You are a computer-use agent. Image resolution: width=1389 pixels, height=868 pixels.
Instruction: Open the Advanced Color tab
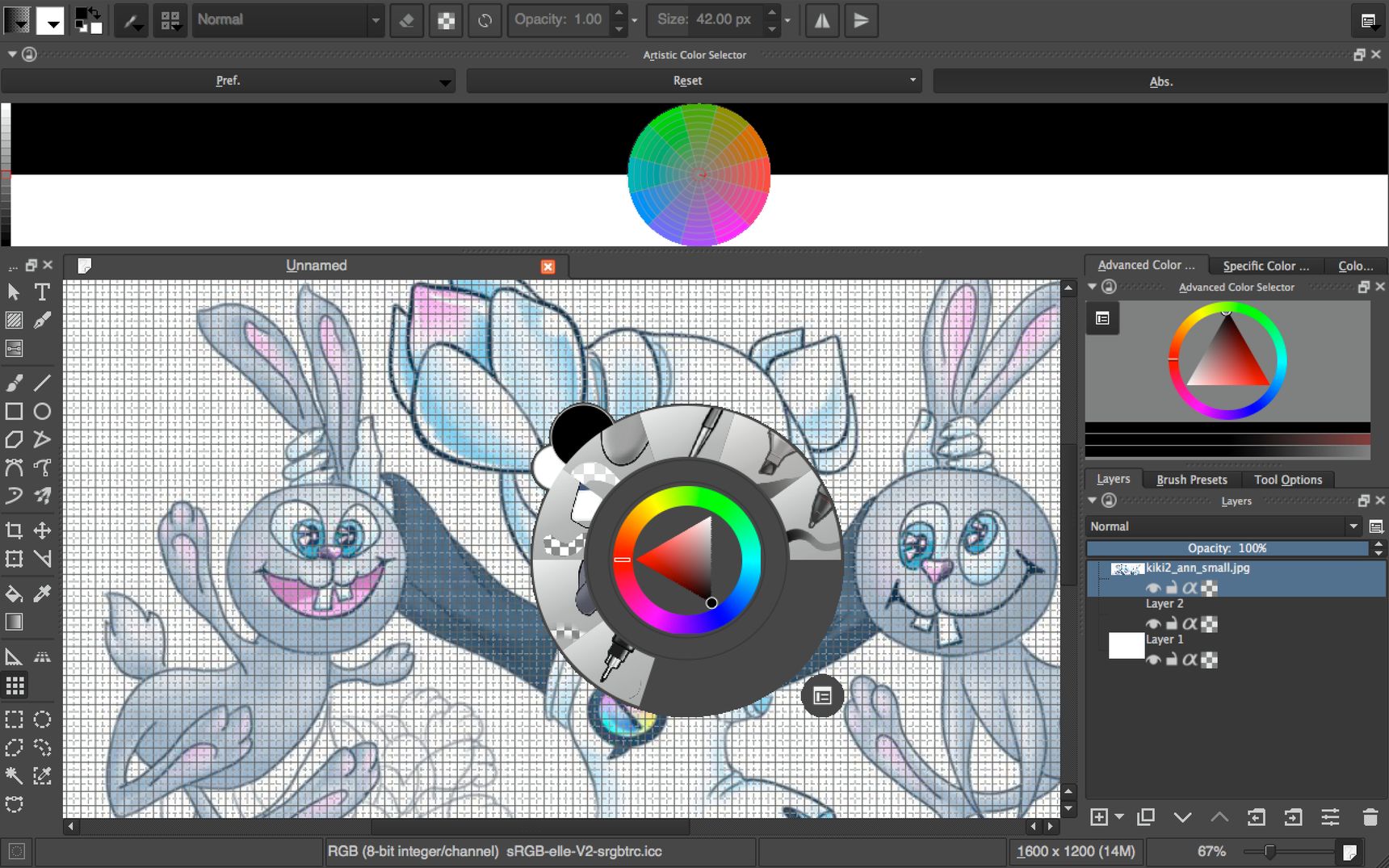click(1146, 265)
